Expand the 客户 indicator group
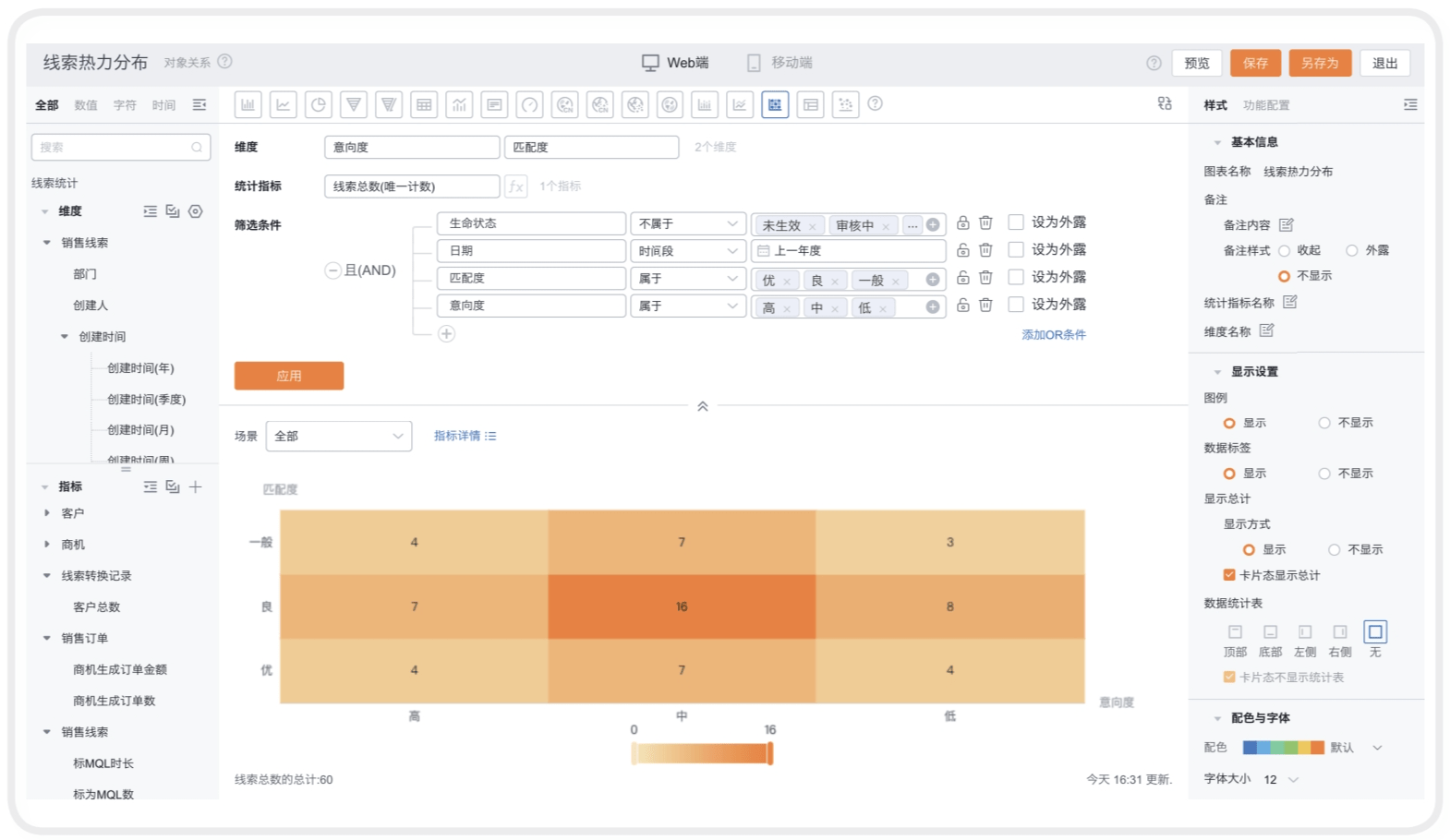1450x840 pixels. coord(47,513)
